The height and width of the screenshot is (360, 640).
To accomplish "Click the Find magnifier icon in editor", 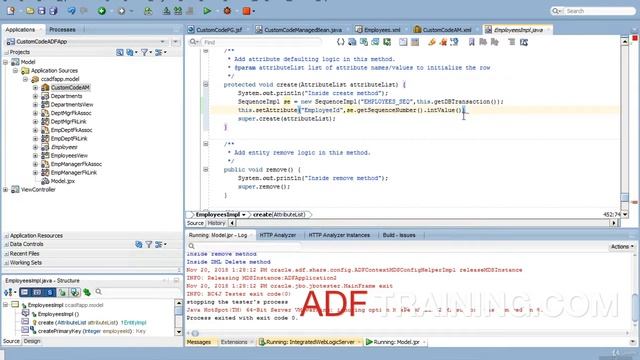I will 194,42.
